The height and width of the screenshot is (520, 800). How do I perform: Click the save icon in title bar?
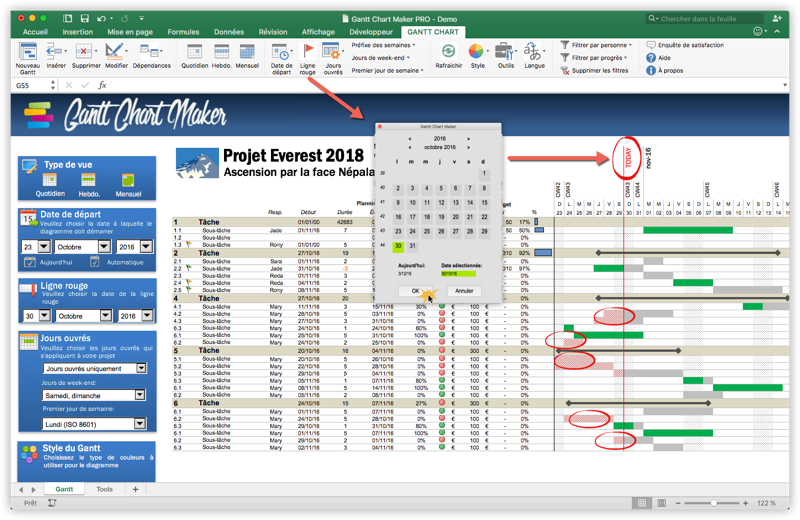(85, 18)
